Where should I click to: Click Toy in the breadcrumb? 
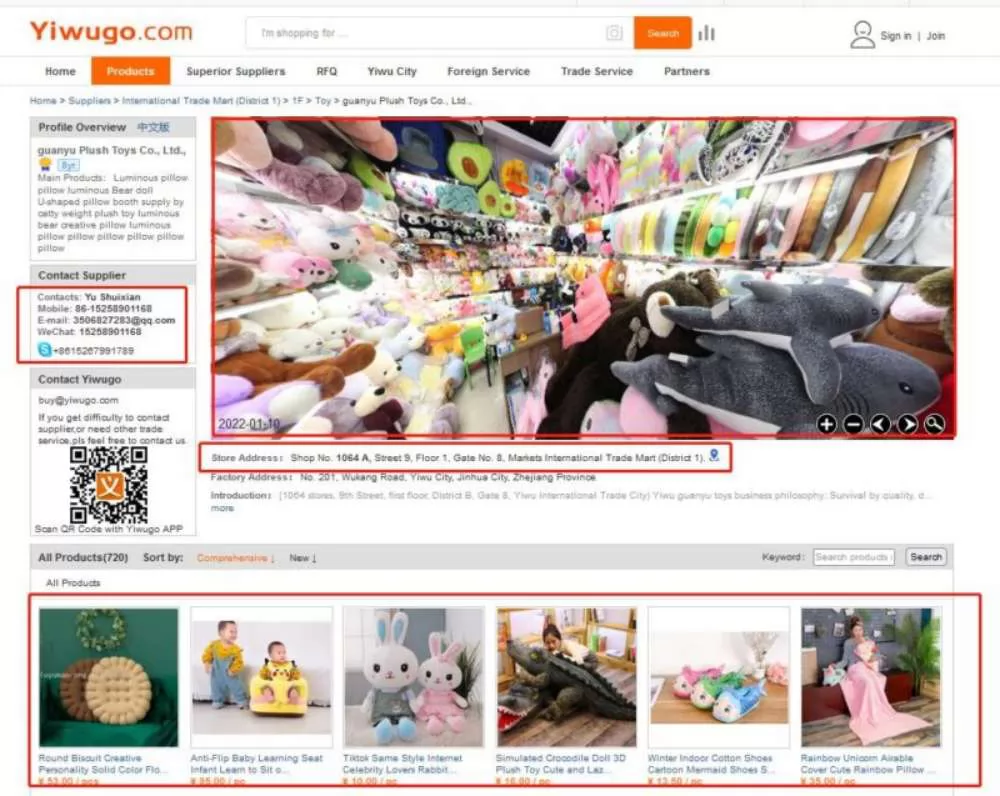pos(323,101)
